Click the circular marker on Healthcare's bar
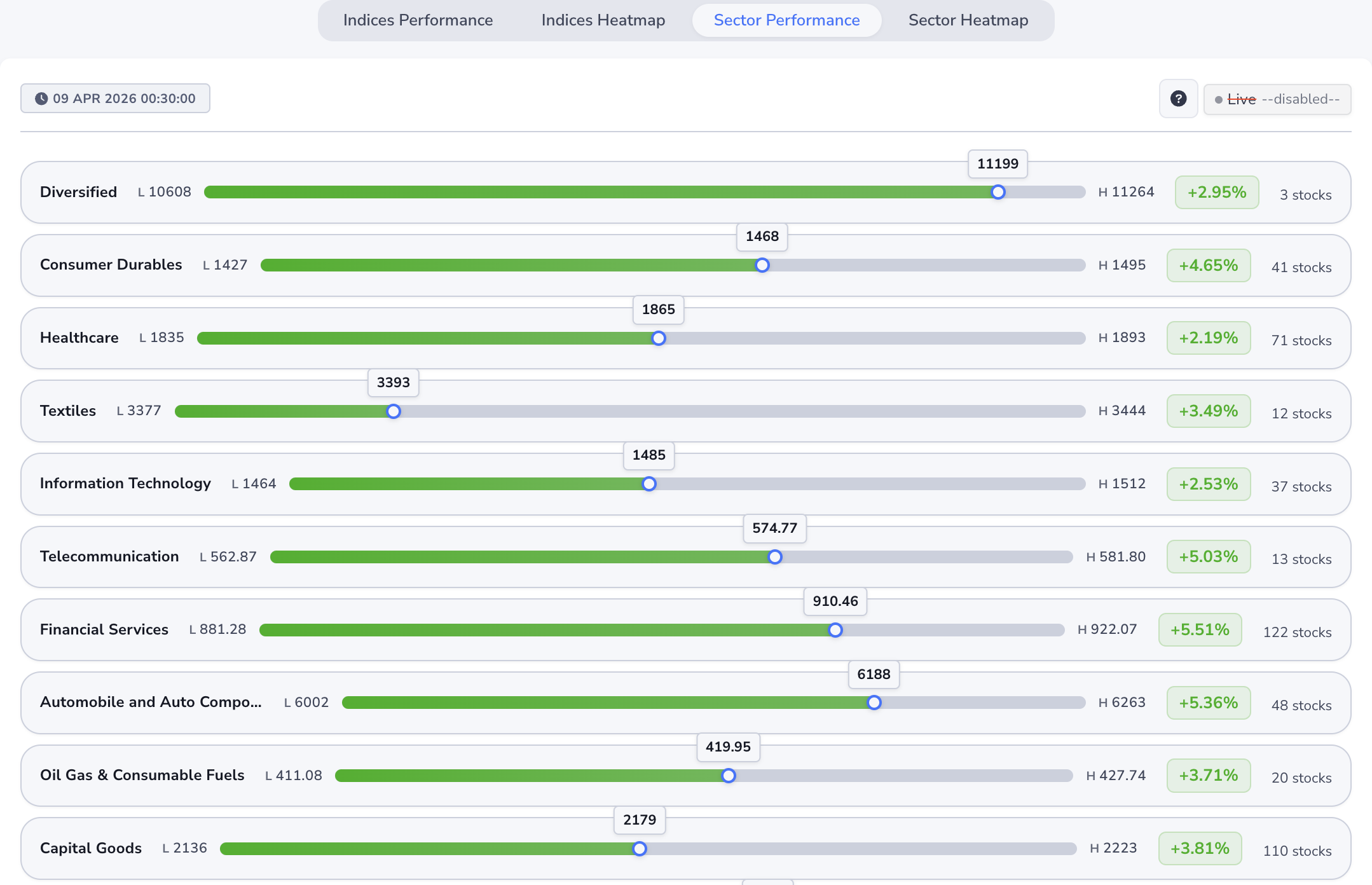Screen dimensions: 1372x885 659,338
